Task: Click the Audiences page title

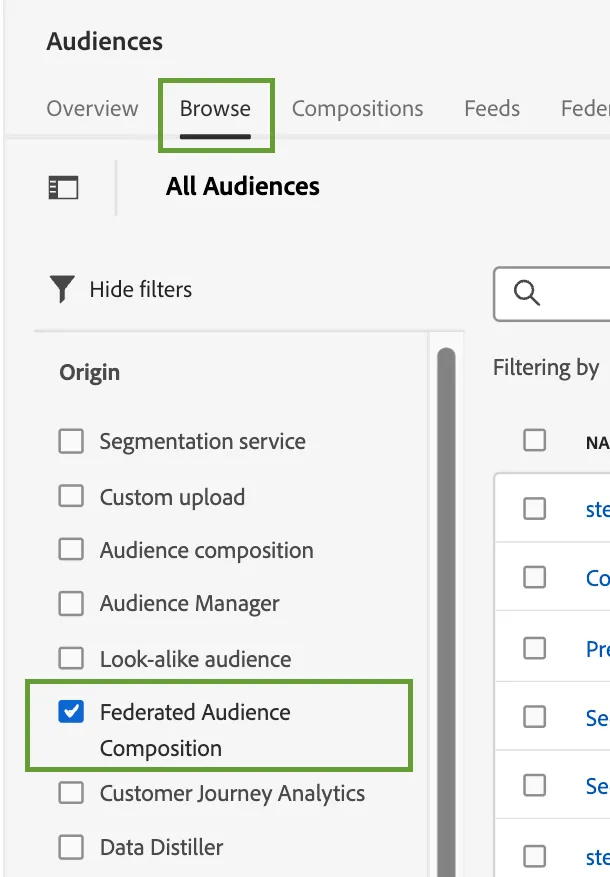Action: [105, 41]
